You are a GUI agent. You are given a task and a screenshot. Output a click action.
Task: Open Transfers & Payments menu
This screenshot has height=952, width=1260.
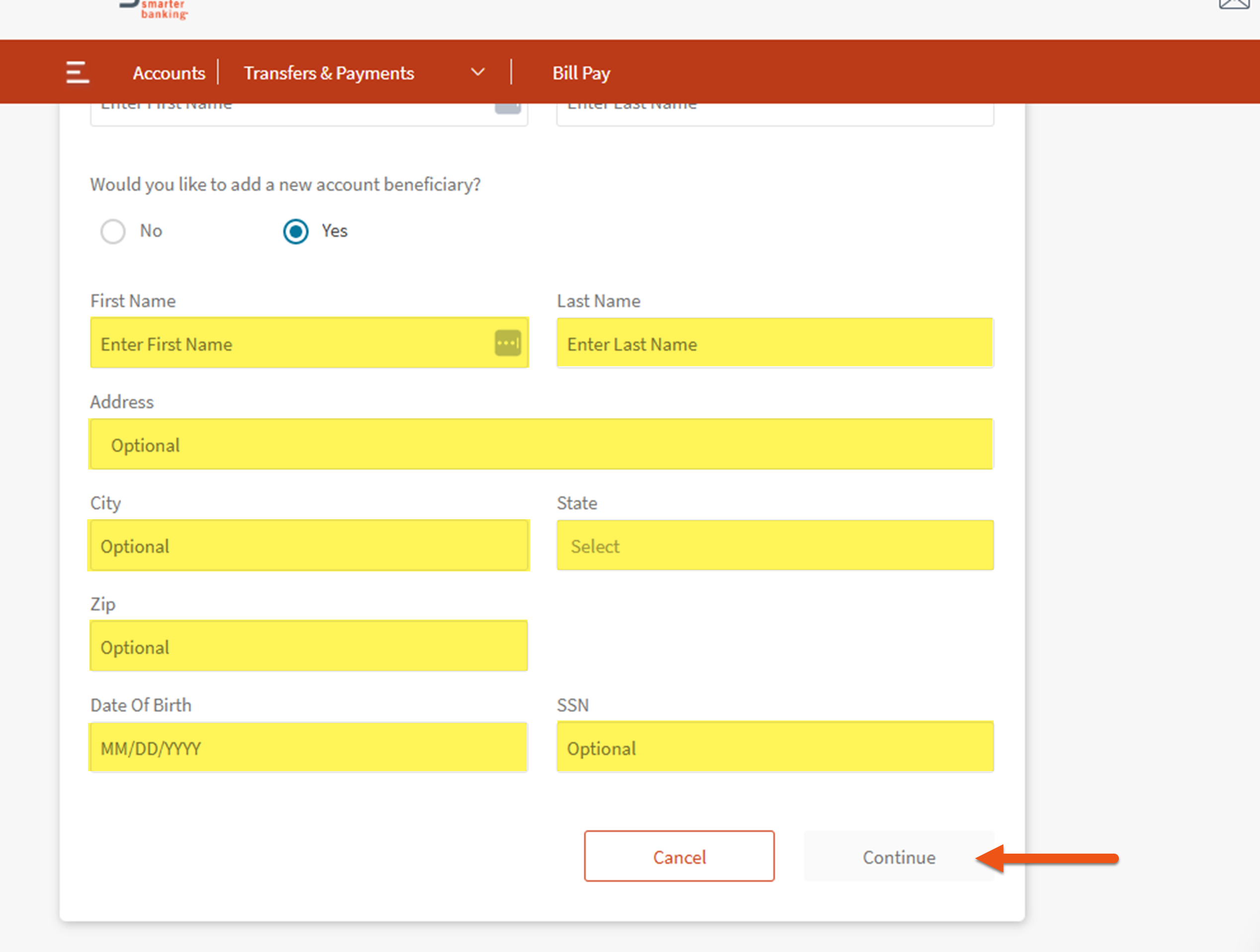pyautogui.click(x=329, y=73)
